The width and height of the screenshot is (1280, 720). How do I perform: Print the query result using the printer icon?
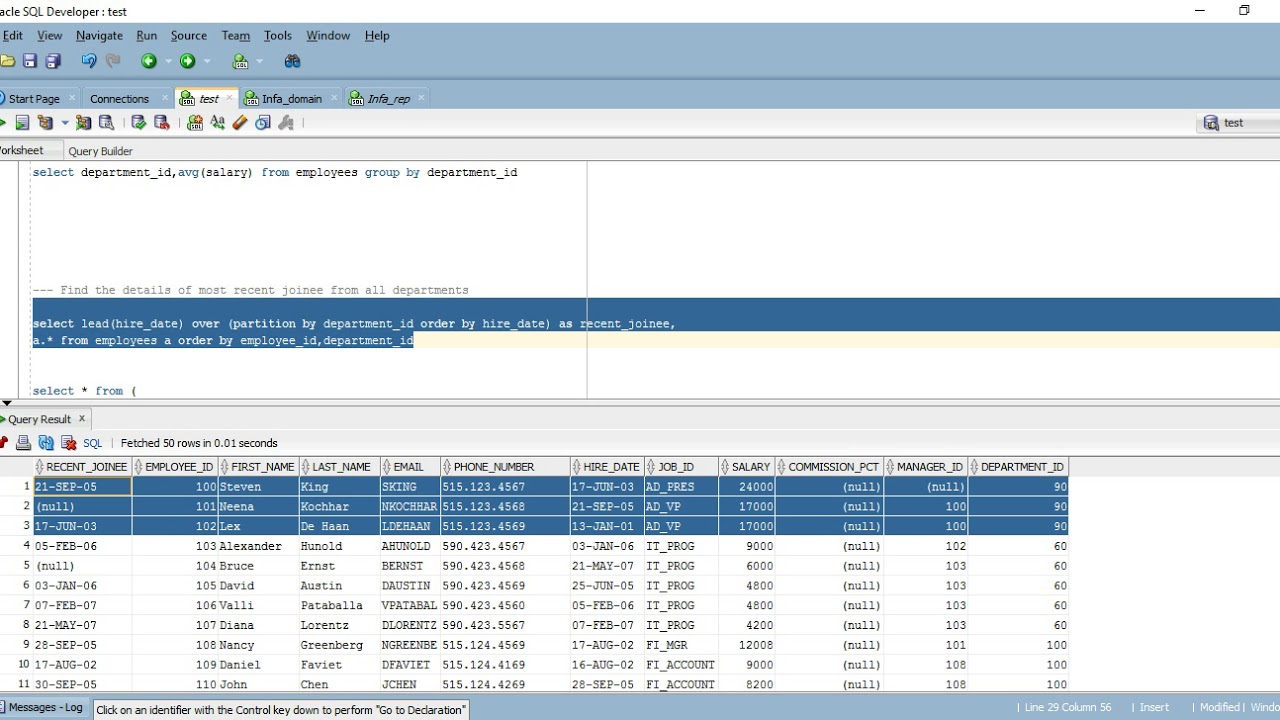(x=23, y=443)
